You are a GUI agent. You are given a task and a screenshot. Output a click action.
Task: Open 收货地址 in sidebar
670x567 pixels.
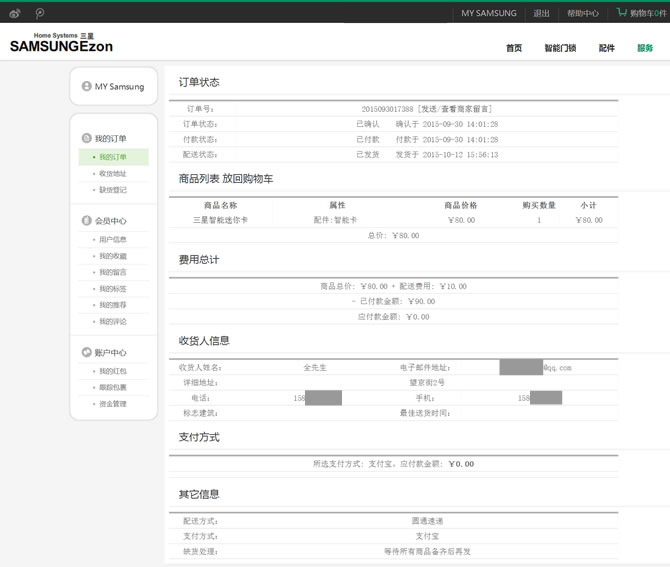113,173
